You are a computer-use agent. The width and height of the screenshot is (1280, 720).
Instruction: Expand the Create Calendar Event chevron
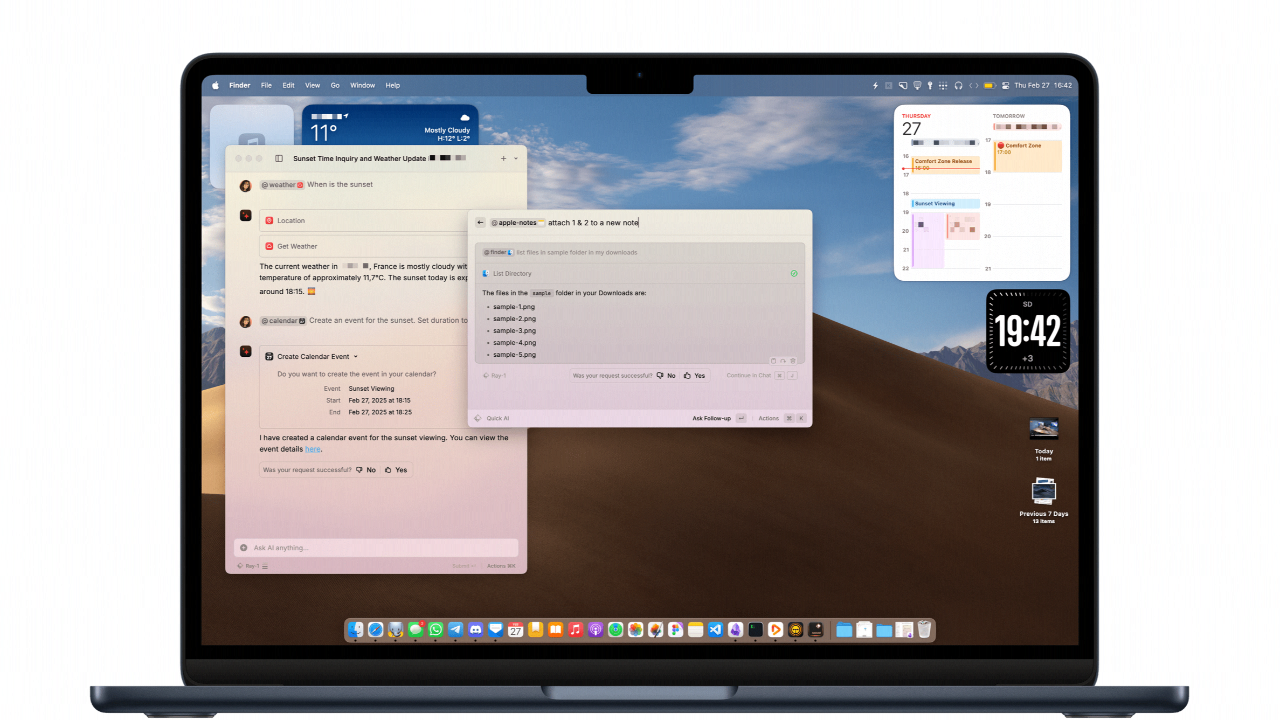[356, 356]
